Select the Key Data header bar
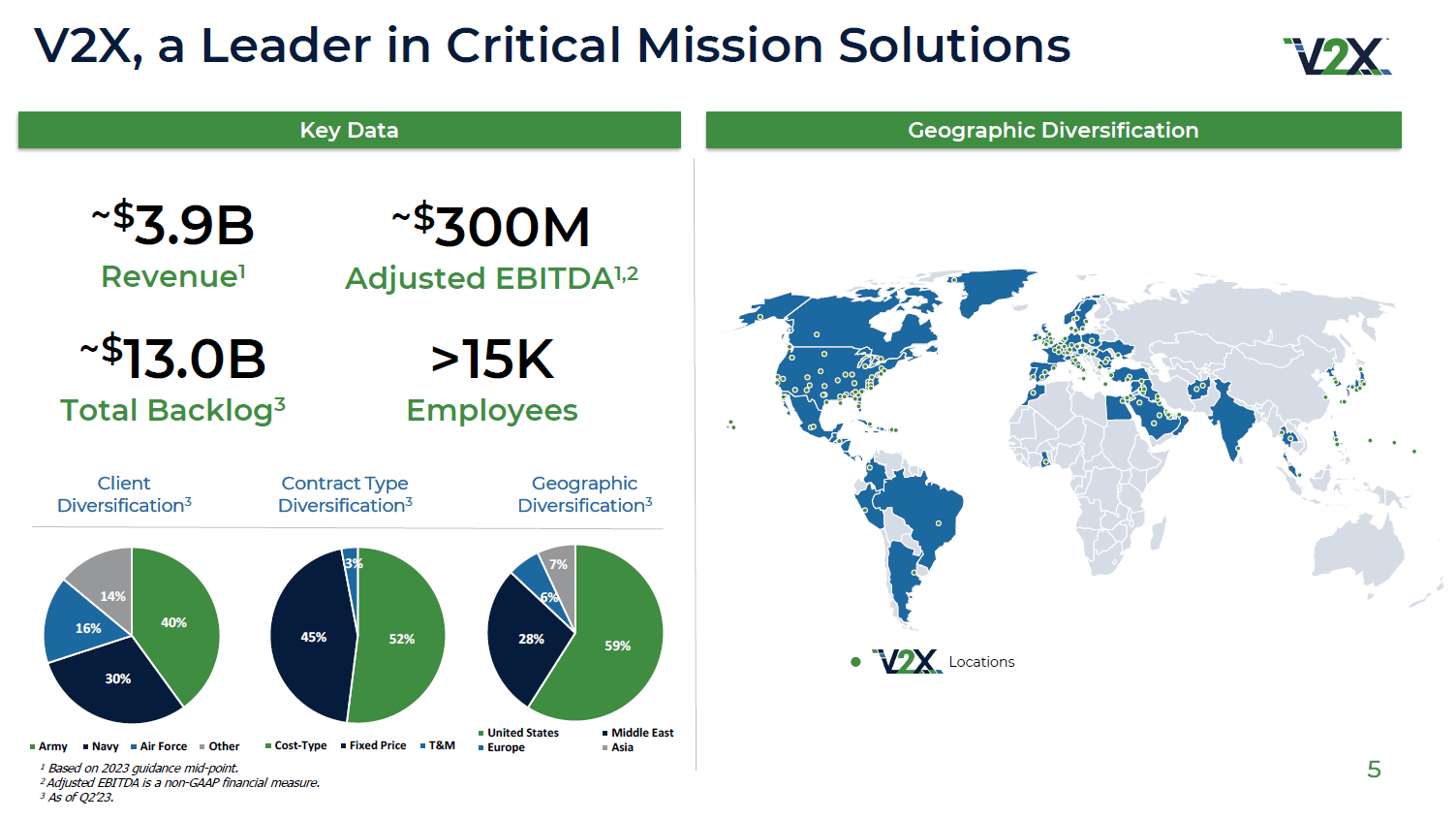 pos(349,130)
